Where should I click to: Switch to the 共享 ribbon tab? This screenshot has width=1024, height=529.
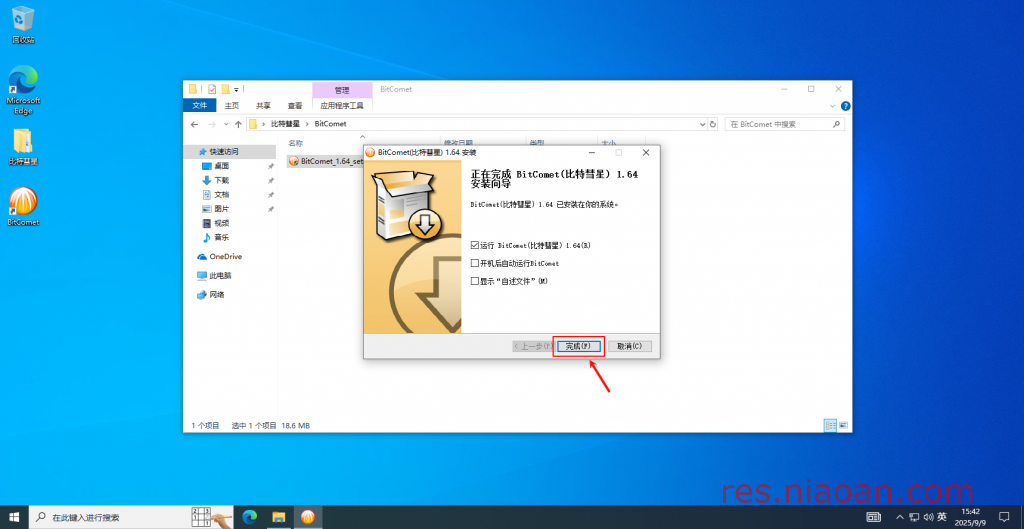[x=263, y=105]
